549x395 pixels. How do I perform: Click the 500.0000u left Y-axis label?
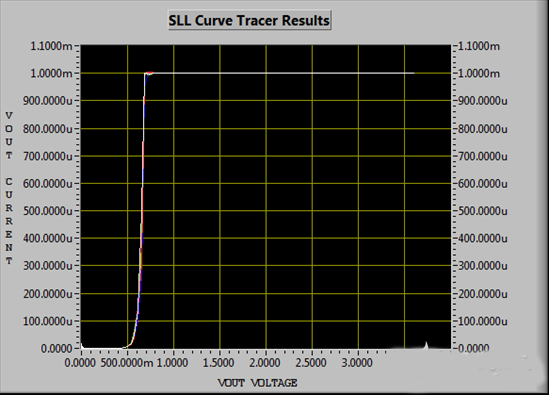click(x=48, y=211)
